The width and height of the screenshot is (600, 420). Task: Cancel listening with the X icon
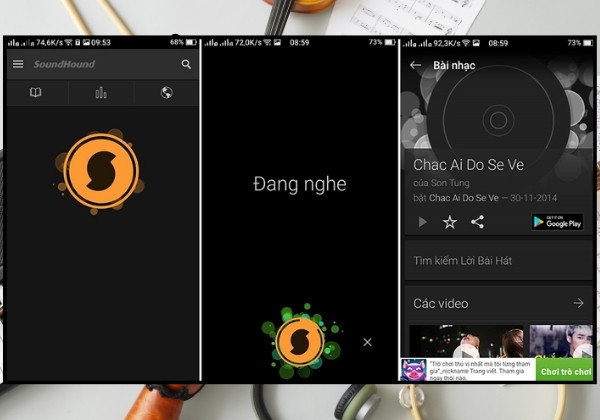[367, 342]
